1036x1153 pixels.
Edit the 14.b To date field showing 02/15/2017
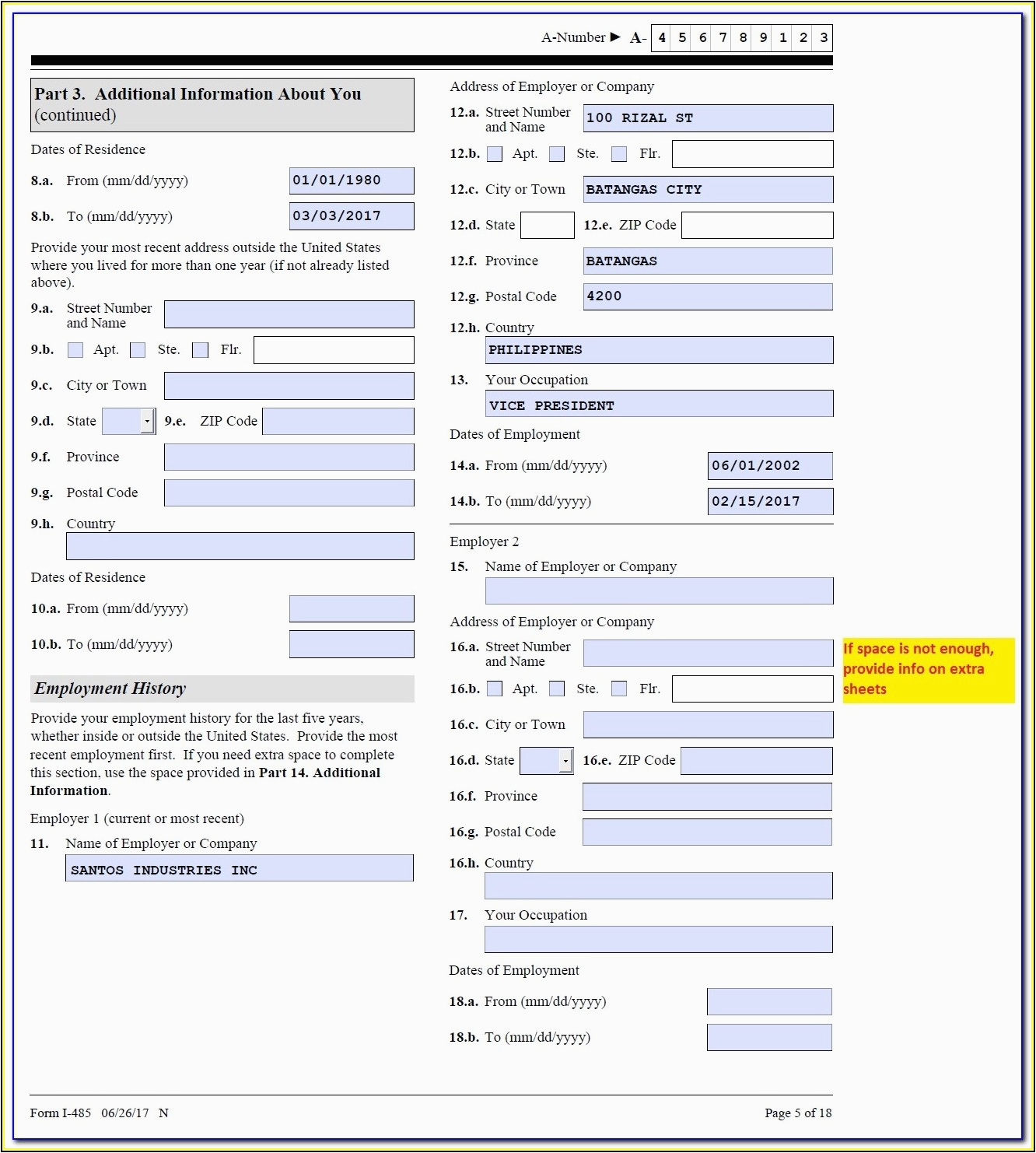click(x=769, y=502)
